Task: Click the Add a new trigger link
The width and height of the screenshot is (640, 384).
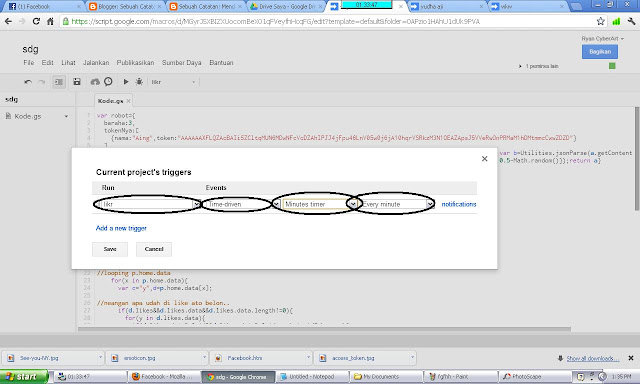Action: pyautogui.click(x=121, y=228)
